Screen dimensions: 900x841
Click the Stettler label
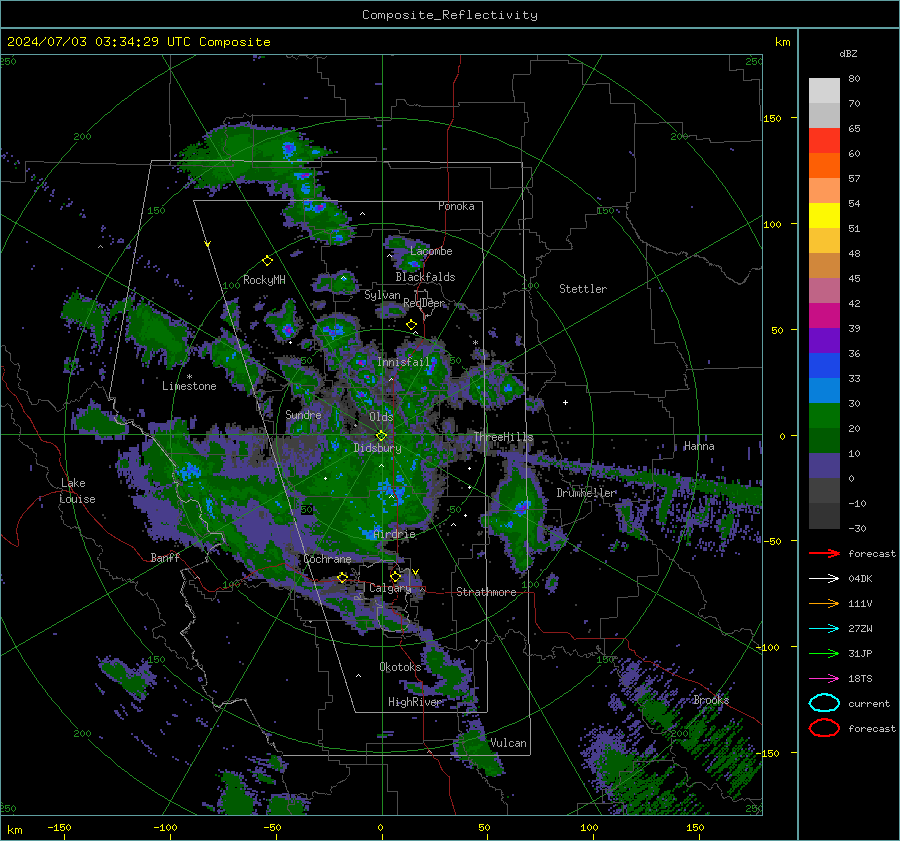point(583,289)
